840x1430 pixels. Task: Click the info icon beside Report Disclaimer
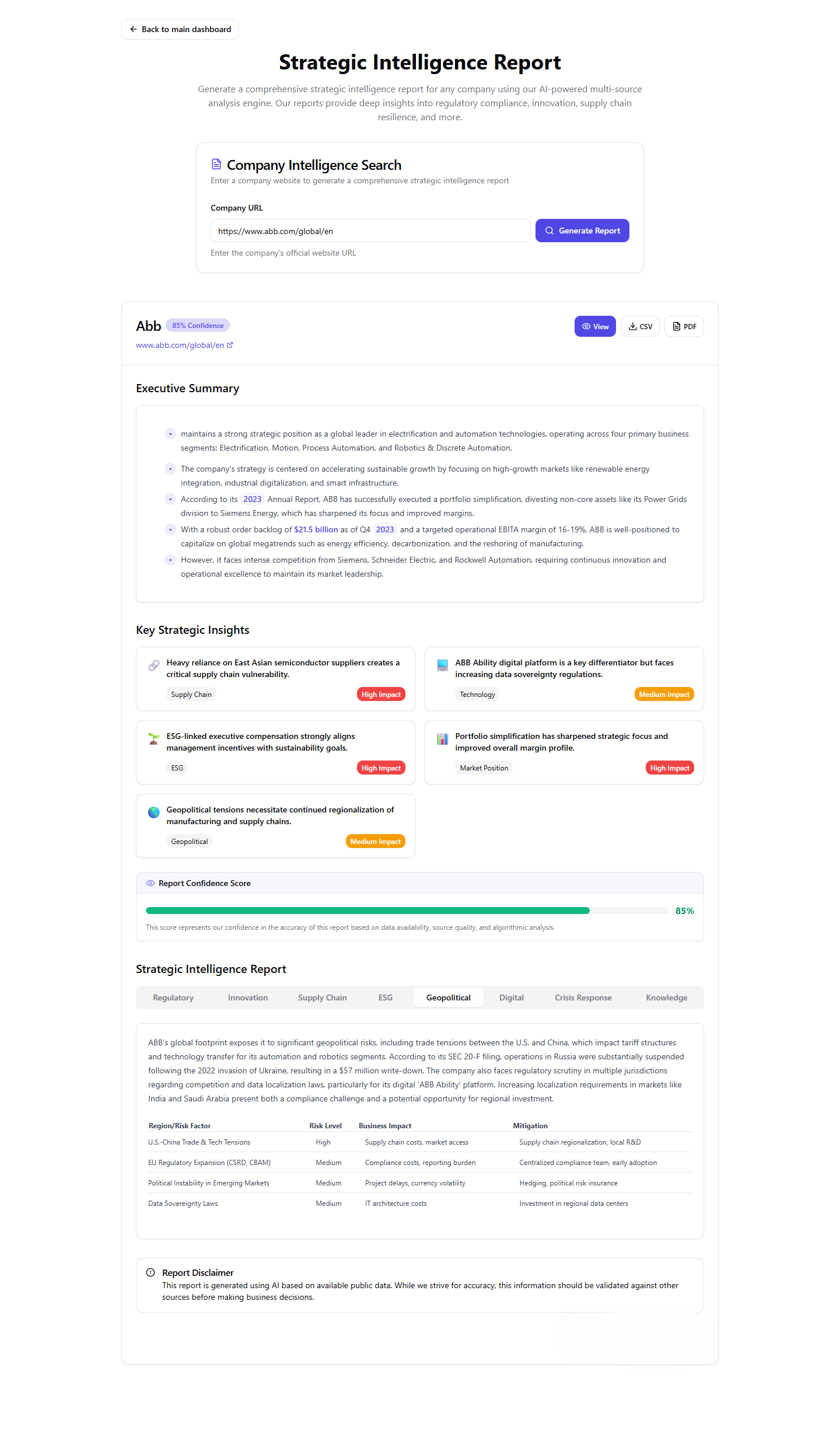tap(150, 1272)
